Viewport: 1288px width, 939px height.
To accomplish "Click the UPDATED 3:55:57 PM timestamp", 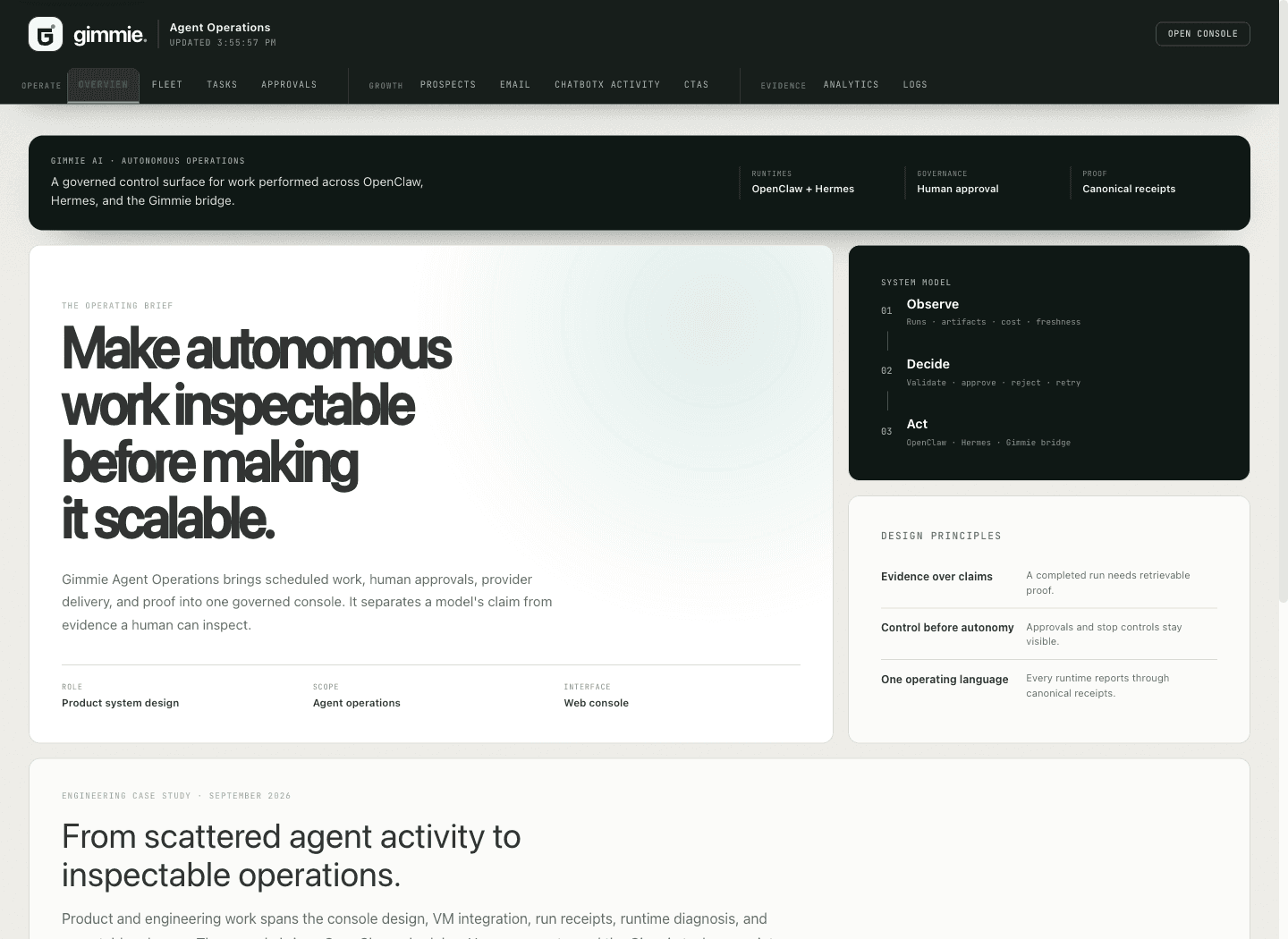I will (223, 43).
